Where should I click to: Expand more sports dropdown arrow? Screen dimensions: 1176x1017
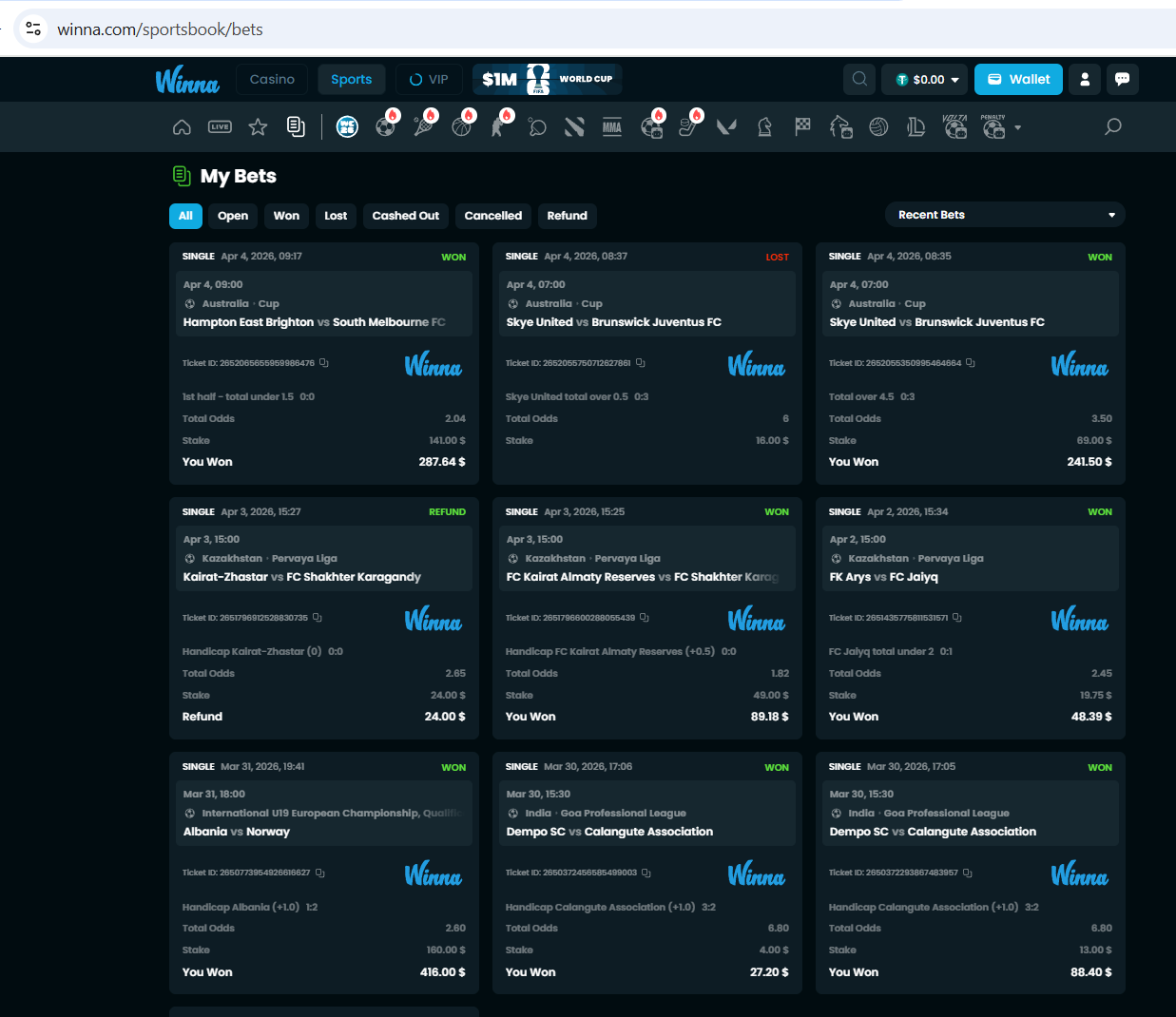pyautogui.click(x=1018, y=127)
